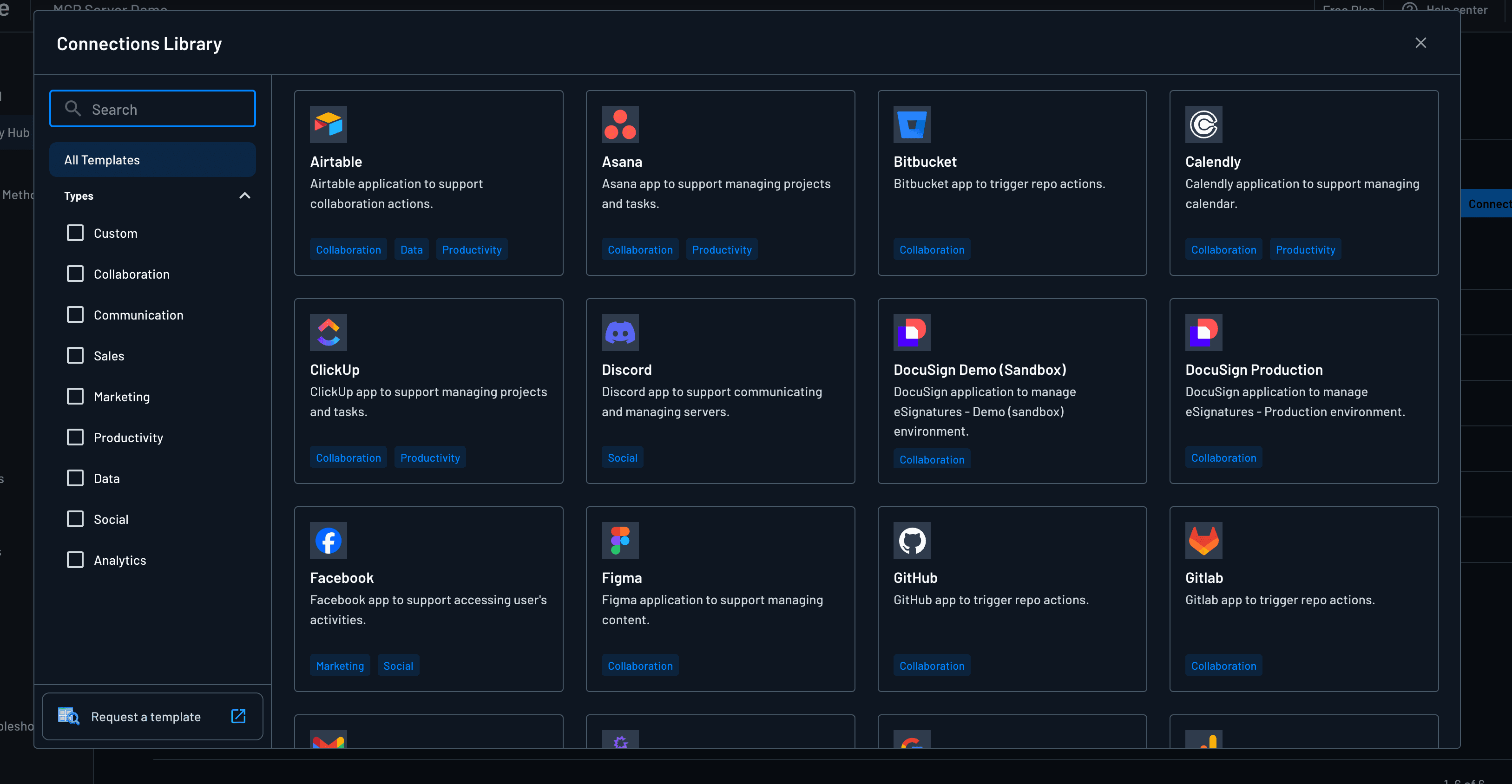Image resolution: width=1512 pixels, height=784 pixels.
Task: Click the Figma logo icon
Action: click(x=620, y=541)
